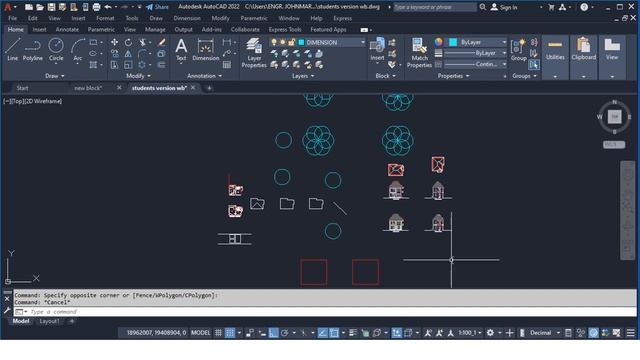
Task: Open the Format menu
Action: click(x=105, y=18)
